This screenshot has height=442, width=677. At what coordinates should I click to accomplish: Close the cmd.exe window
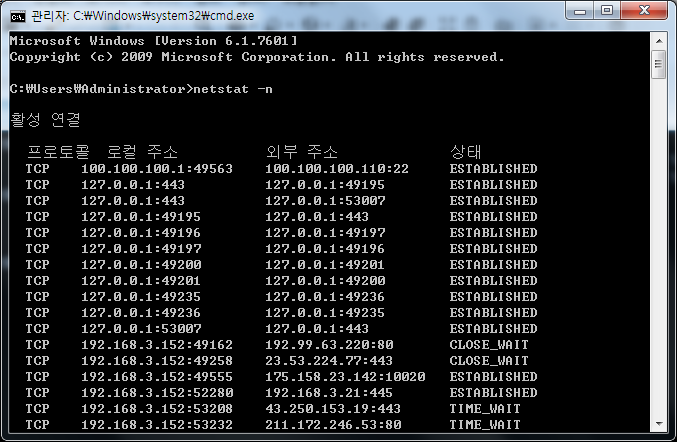(x=644, y=11)
